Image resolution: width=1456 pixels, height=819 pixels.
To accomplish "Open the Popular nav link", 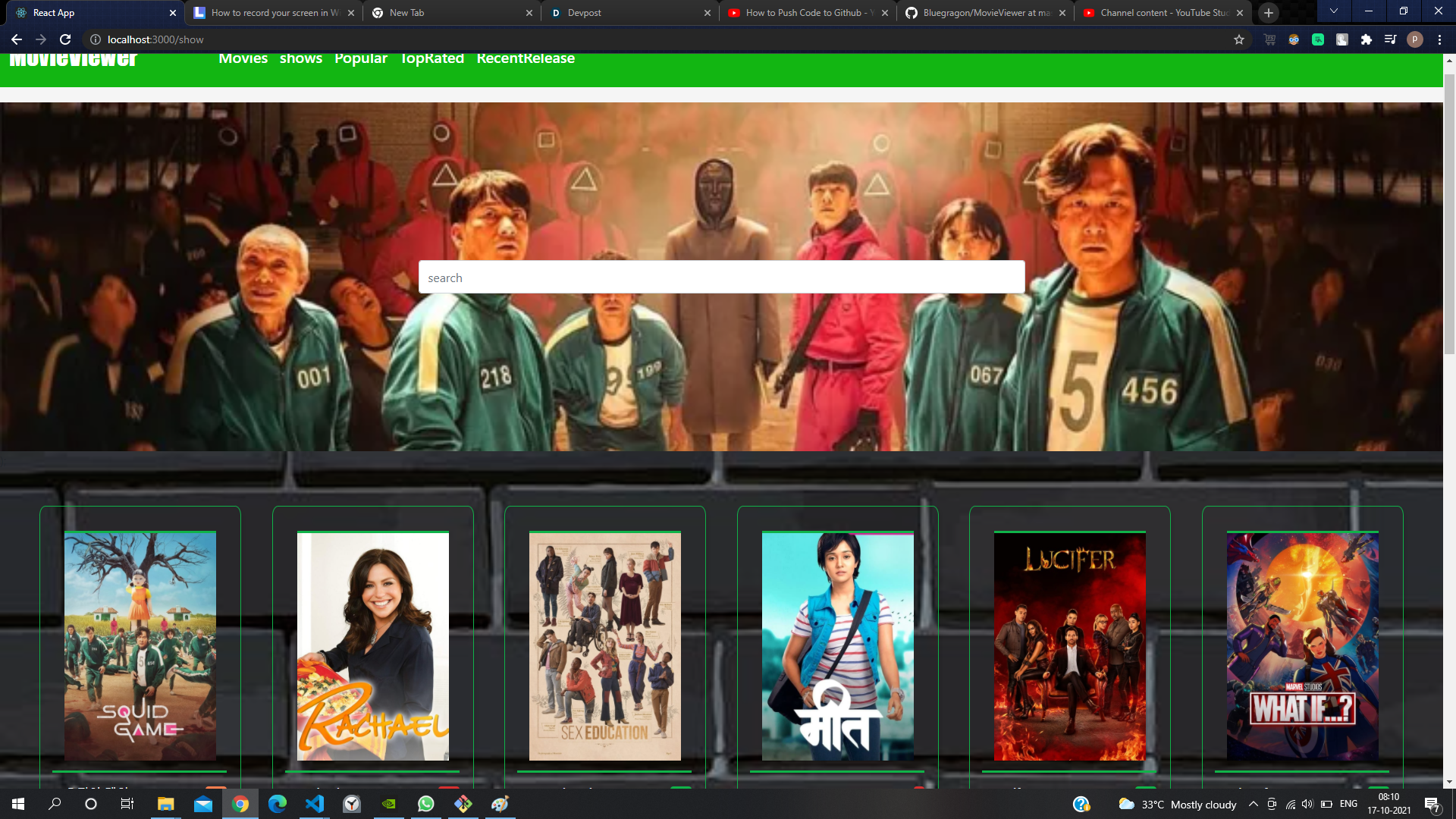I will coord(361,59).
